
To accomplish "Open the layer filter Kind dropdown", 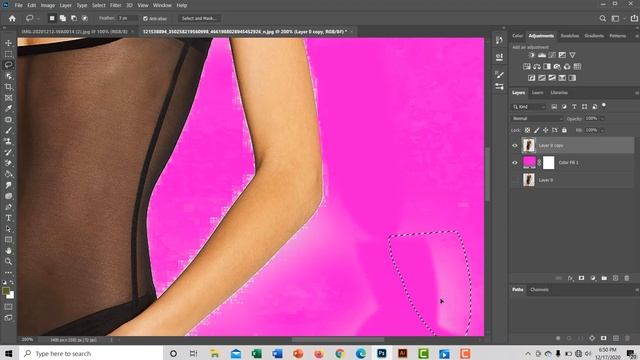I will click(529, 107).
